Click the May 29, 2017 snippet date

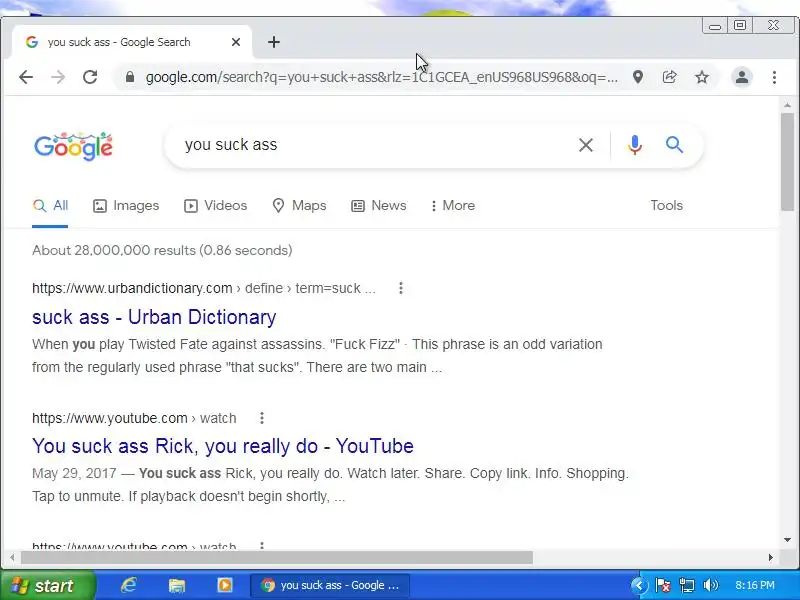coord(74,473)
